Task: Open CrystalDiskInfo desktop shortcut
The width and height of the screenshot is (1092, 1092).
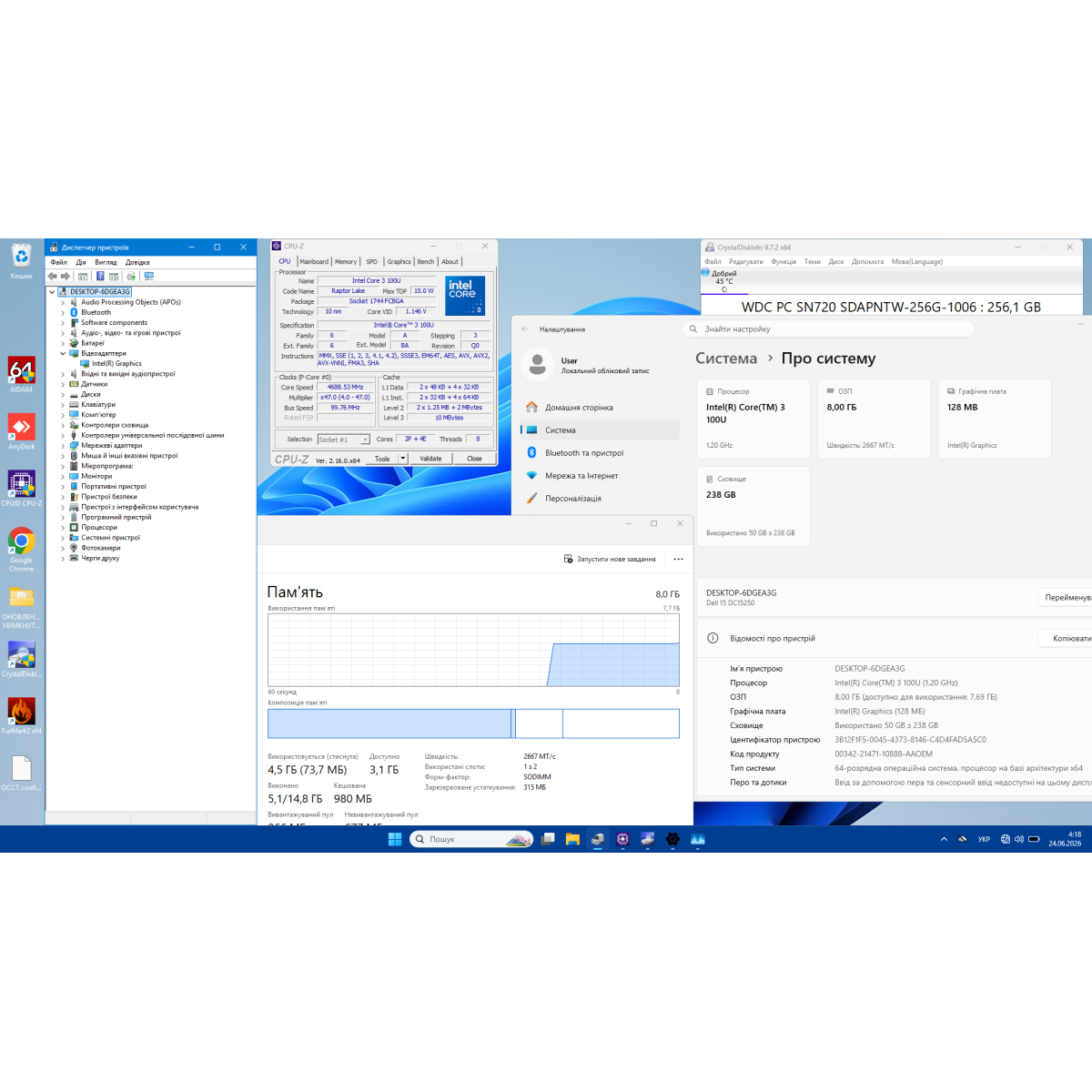Action: [22, 660]
